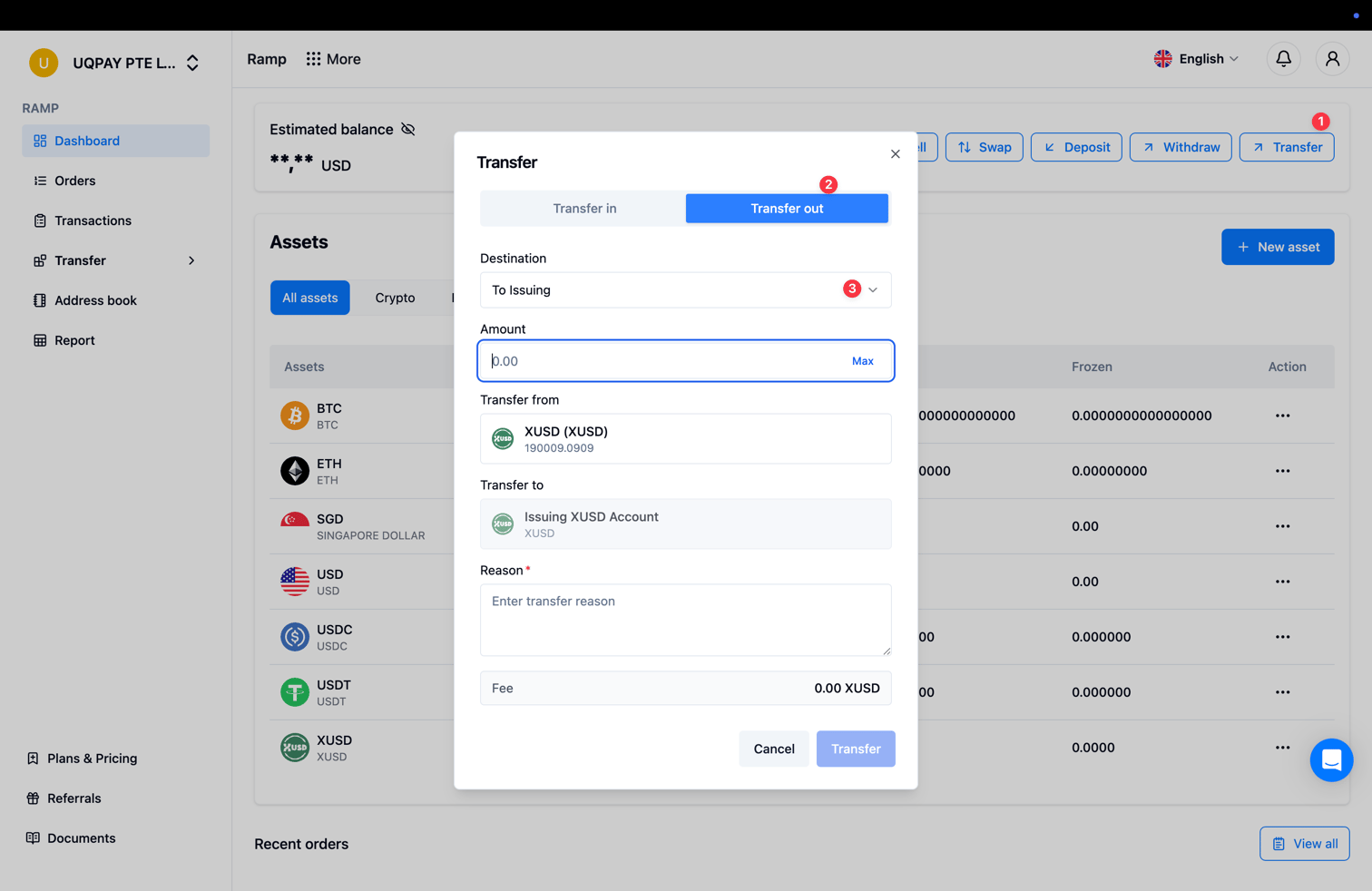Image resolution: width=1372 pixels, height=891 pixels.
Task: Select the Transfer out tab
Action: point(787,209)
